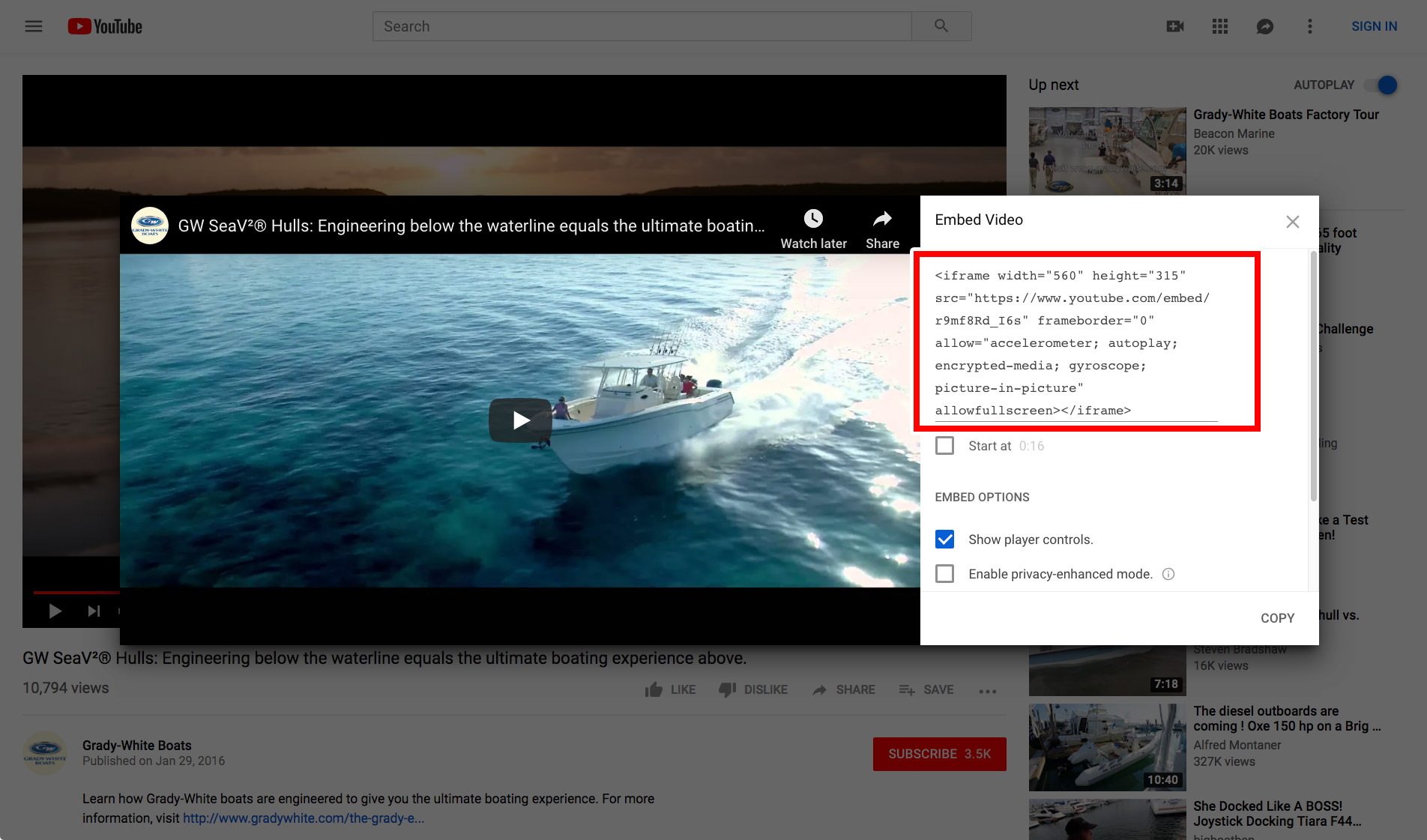
Task: Click the Grady-White channel logo in preview
Action: click(150, 226)
